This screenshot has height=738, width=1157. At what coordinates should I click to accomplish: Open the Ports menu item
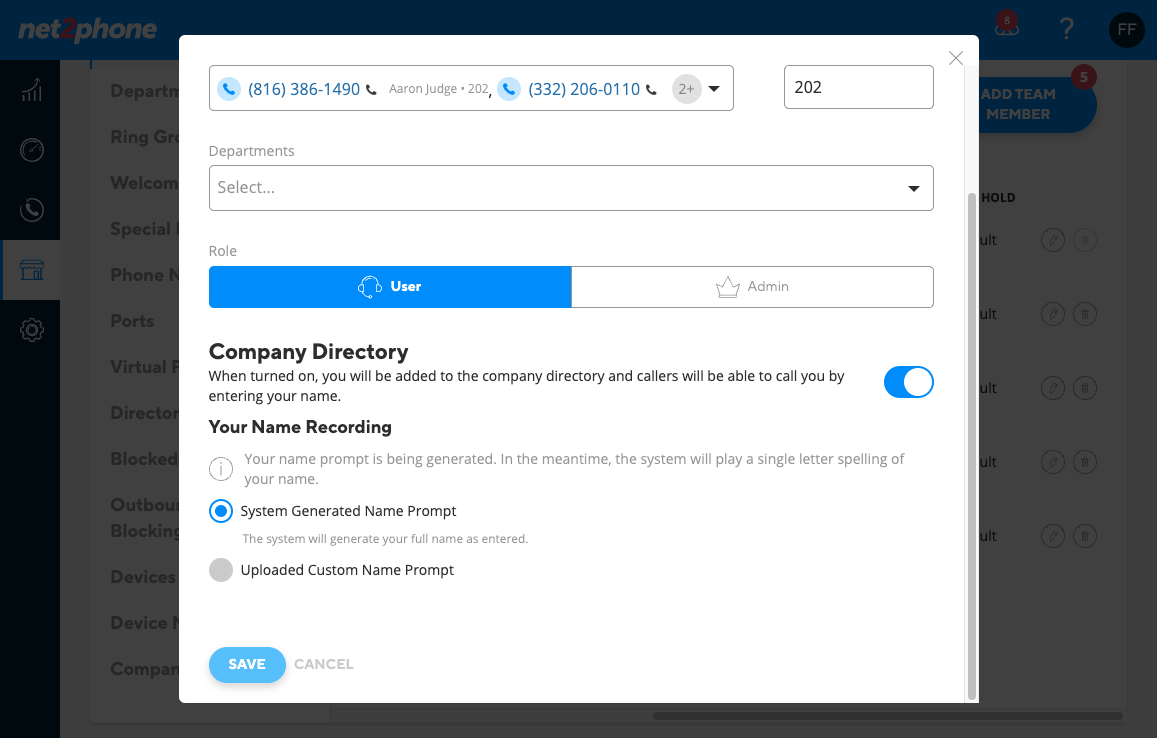[x=132, y=321]
